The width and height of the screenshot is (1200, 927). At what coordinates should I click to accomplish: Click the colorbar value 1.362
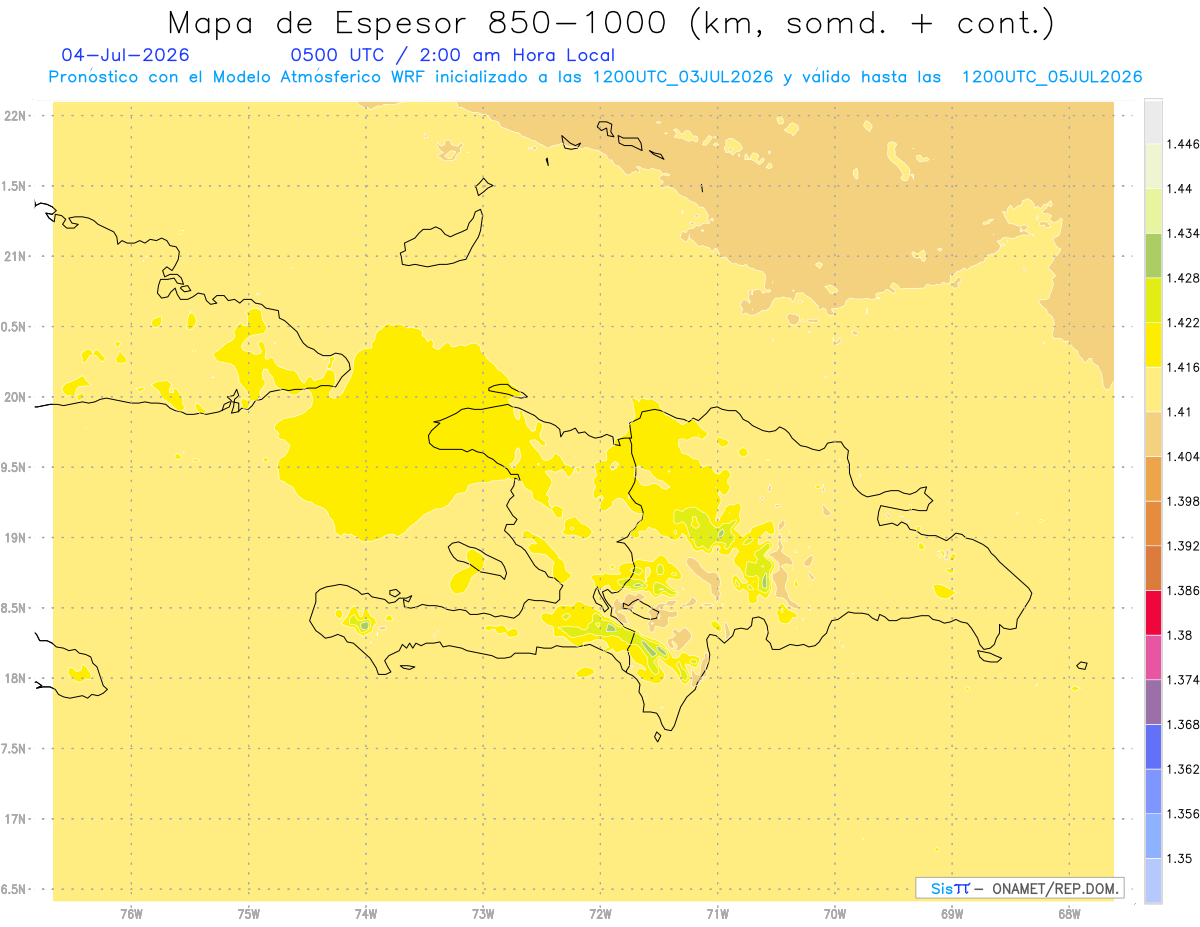coord(1183,769)
